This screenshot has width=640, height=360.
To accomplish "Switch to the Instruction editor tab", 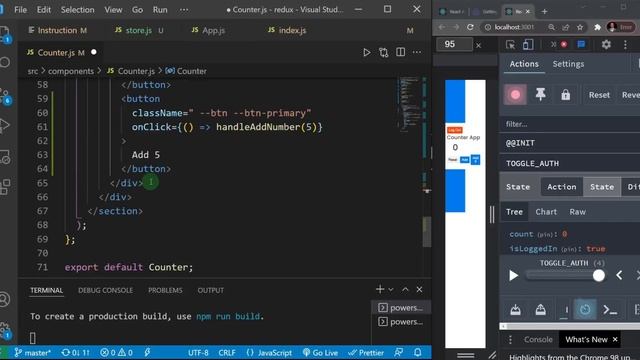I will [57, 30].
